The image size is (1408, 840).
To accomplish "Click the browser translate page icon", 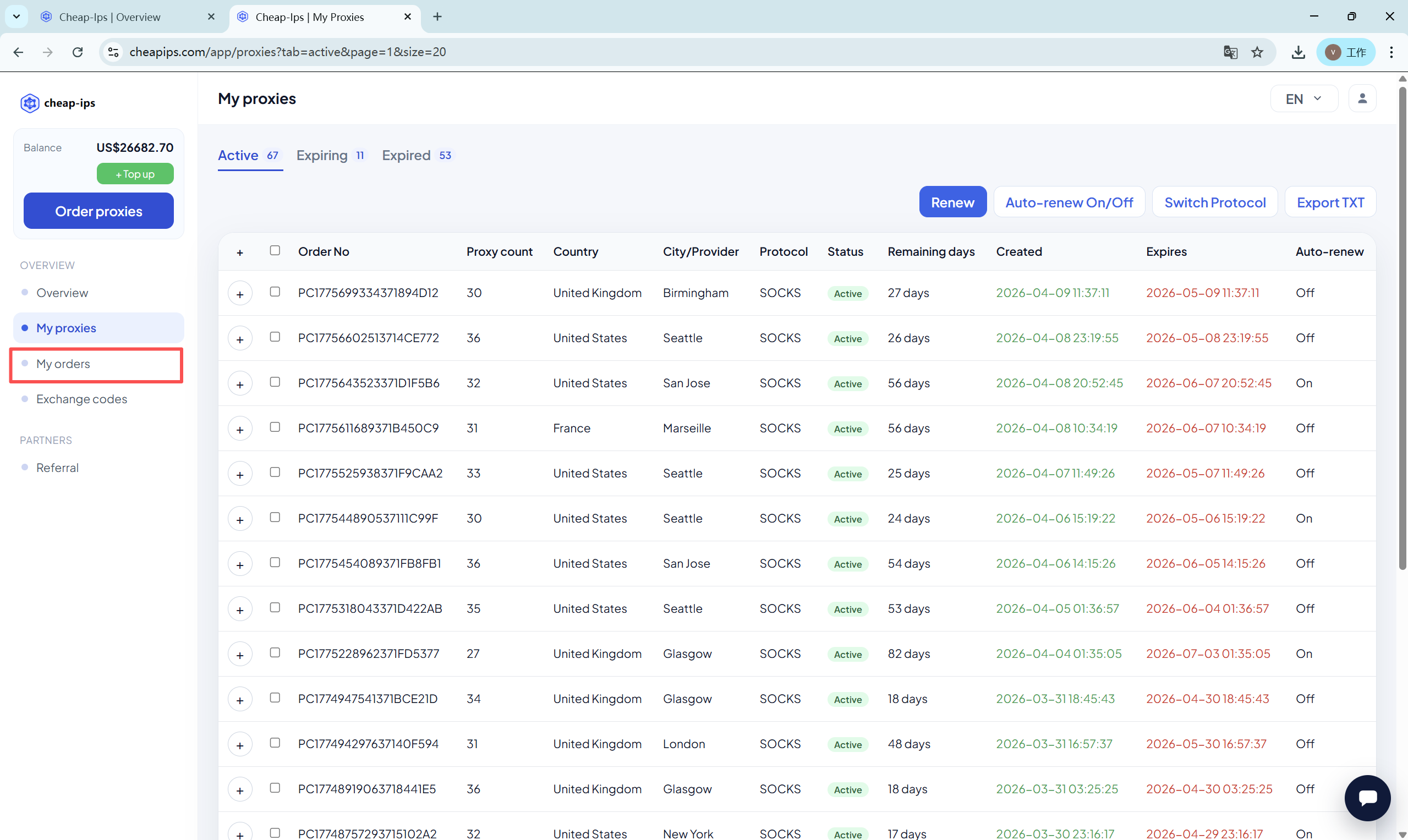I will click(1230, 52).
